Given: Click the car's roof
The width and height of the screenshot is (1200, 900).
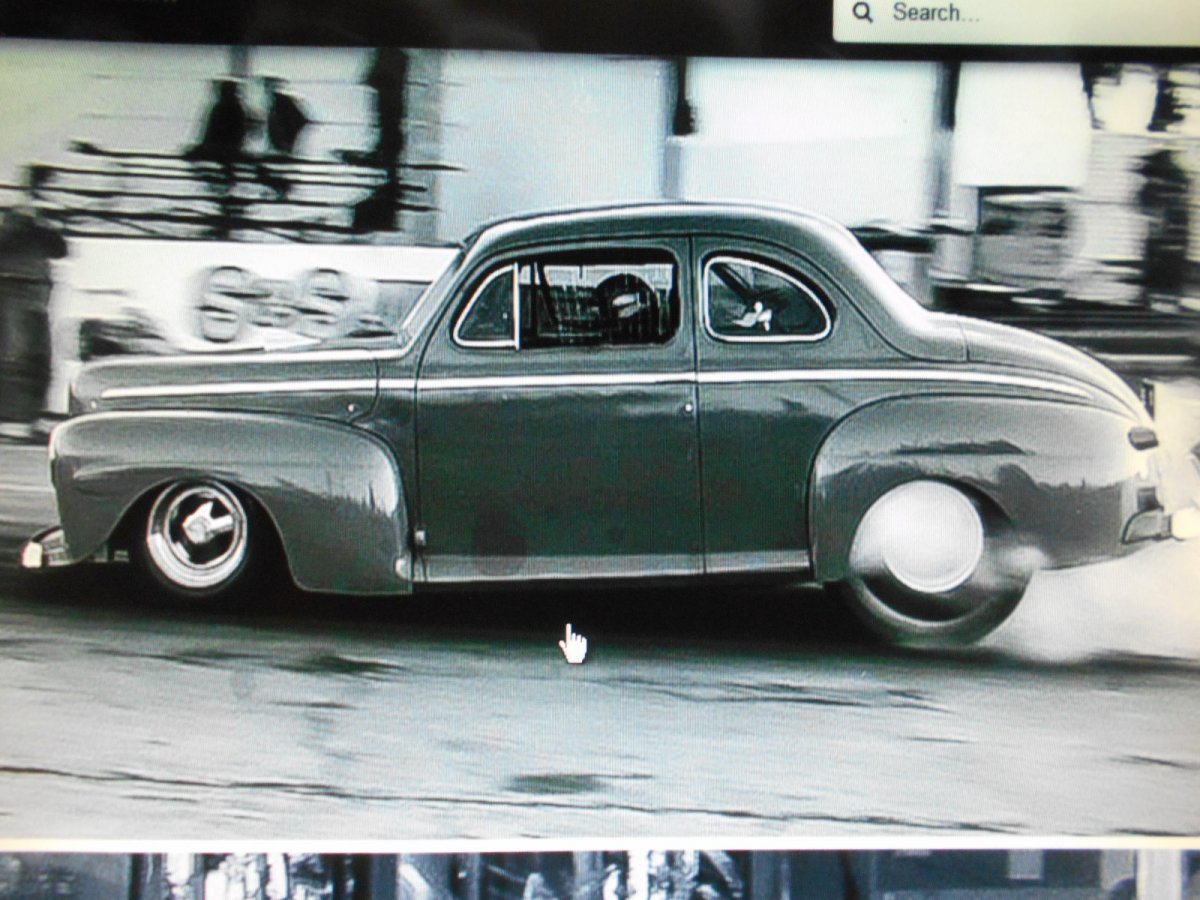Looking at the screenshot, I should coord(650,222).
